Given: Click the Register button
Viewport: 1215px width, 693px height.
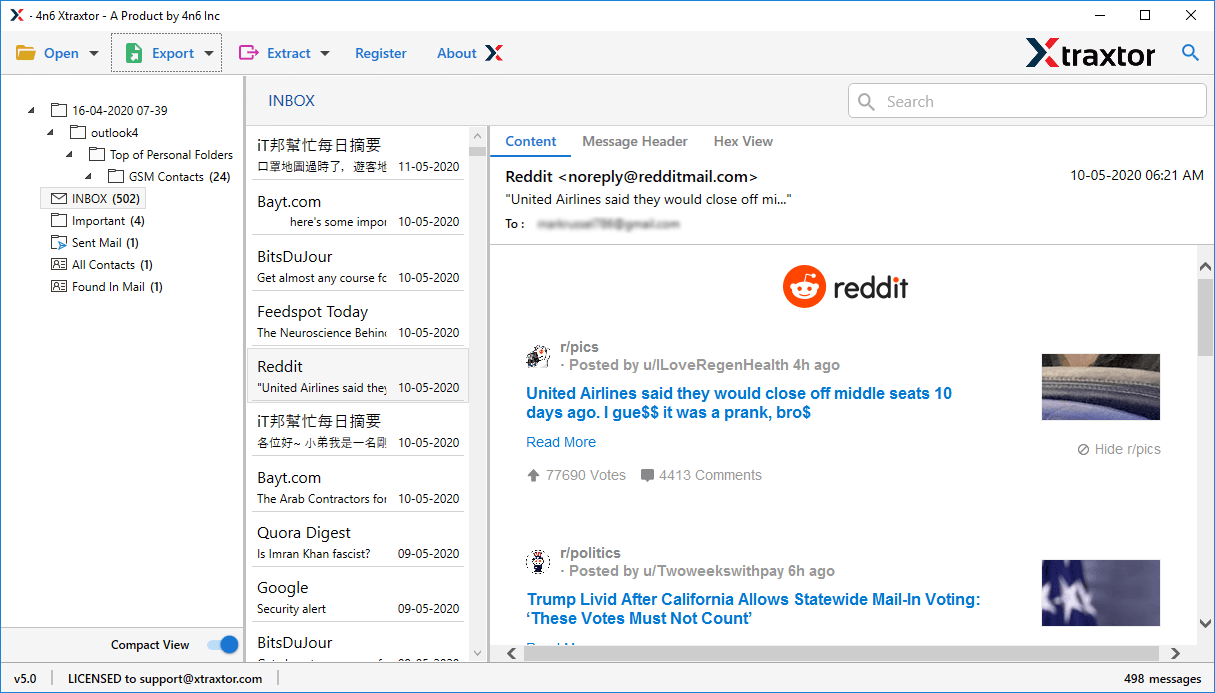Looking at the screenshot, I should (x=381, y=53).
